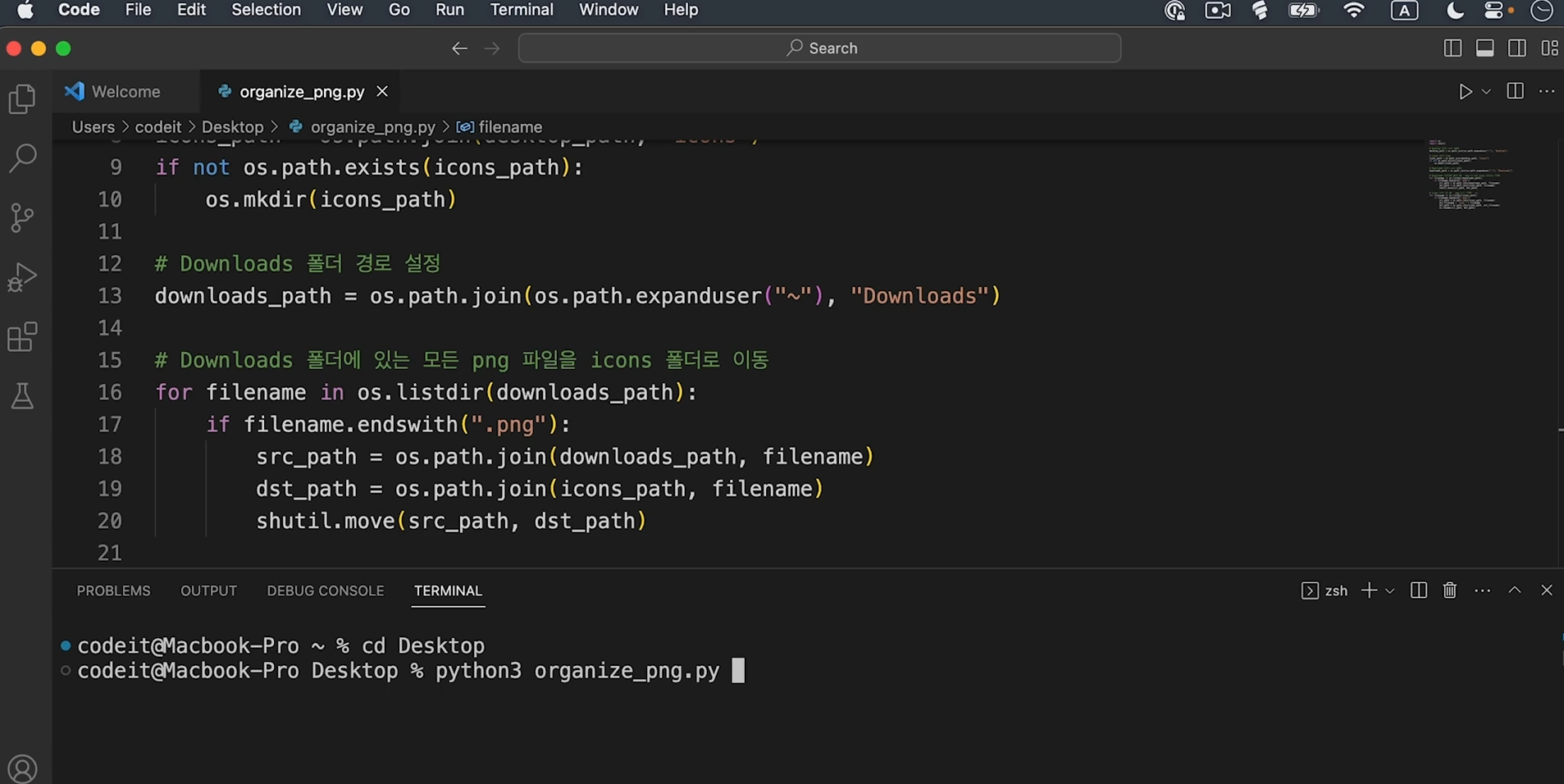Maximize the panel with the up chevron

pyautogui.click(x=1514, y=590)
